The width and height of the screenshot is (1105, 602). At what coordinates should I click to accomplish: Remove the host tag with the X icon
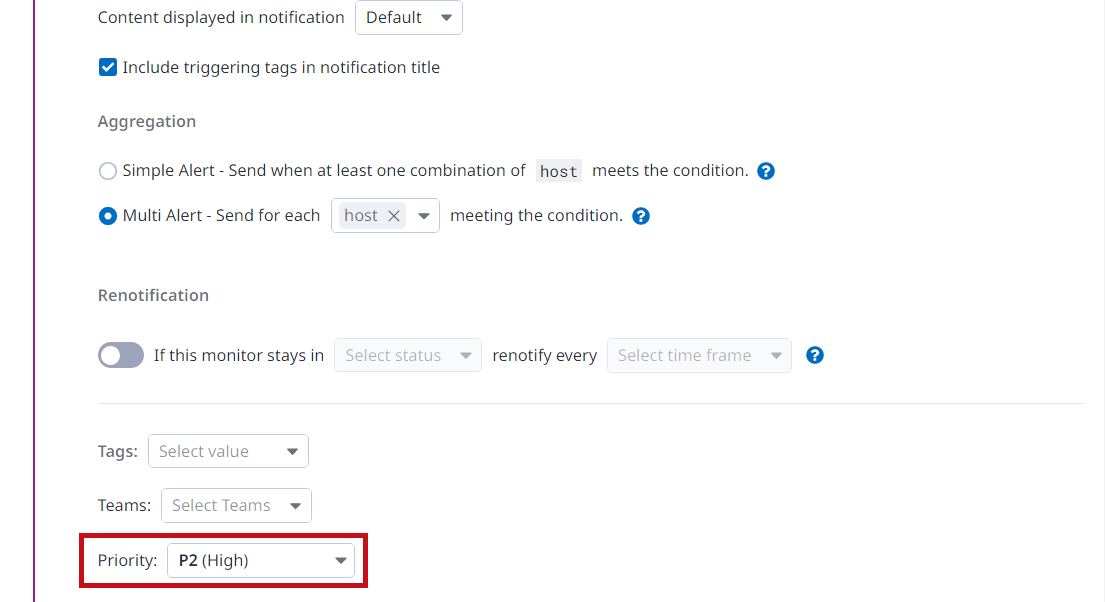(394, 216)
